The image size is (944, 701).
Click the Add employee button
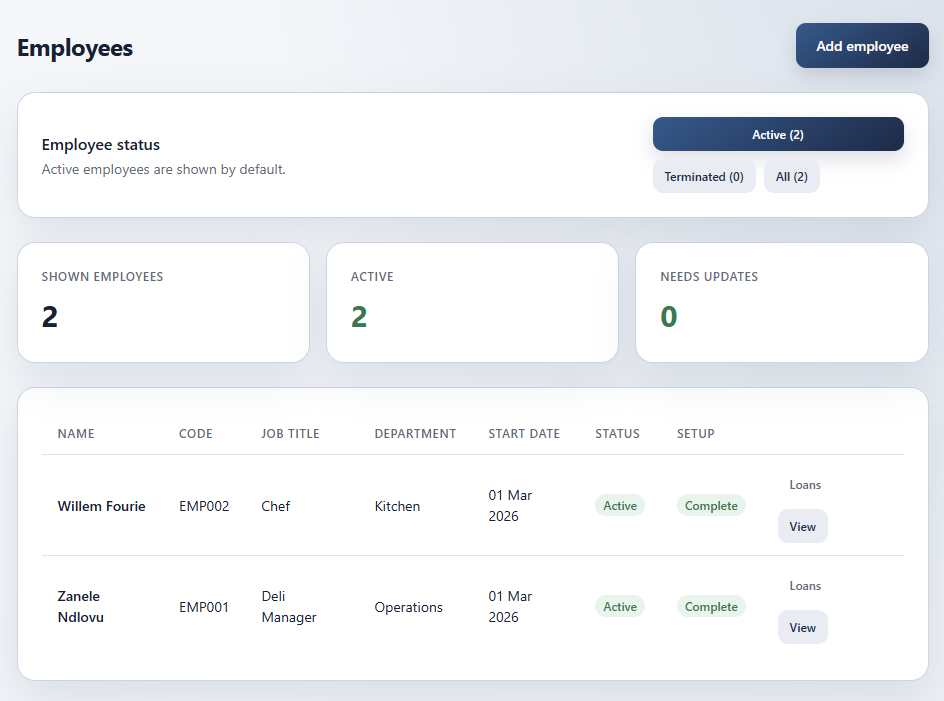tap(862, 46)
